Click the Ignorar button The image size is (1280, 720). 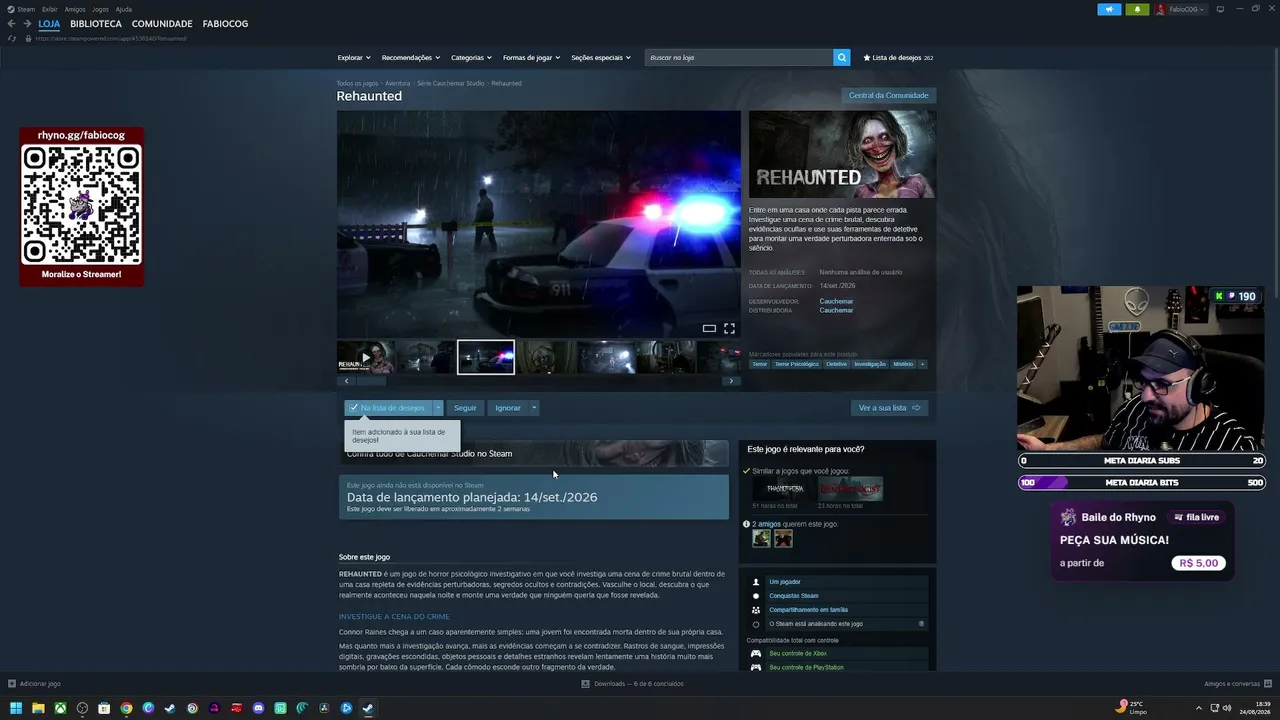coord(508,408)
